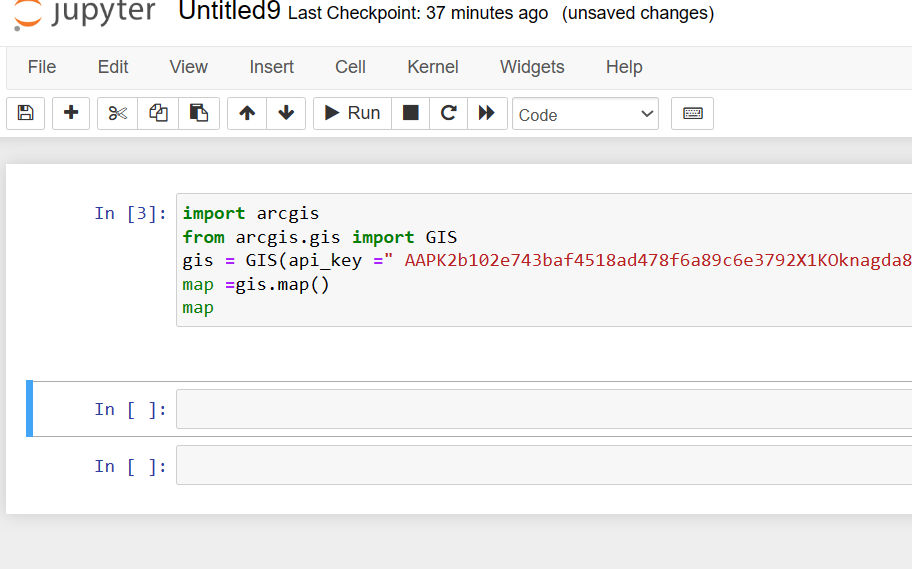This screenshot has width=912, height=569.
Task: Restart kernel and rerun all icon
Action: (x=487, y=114)
